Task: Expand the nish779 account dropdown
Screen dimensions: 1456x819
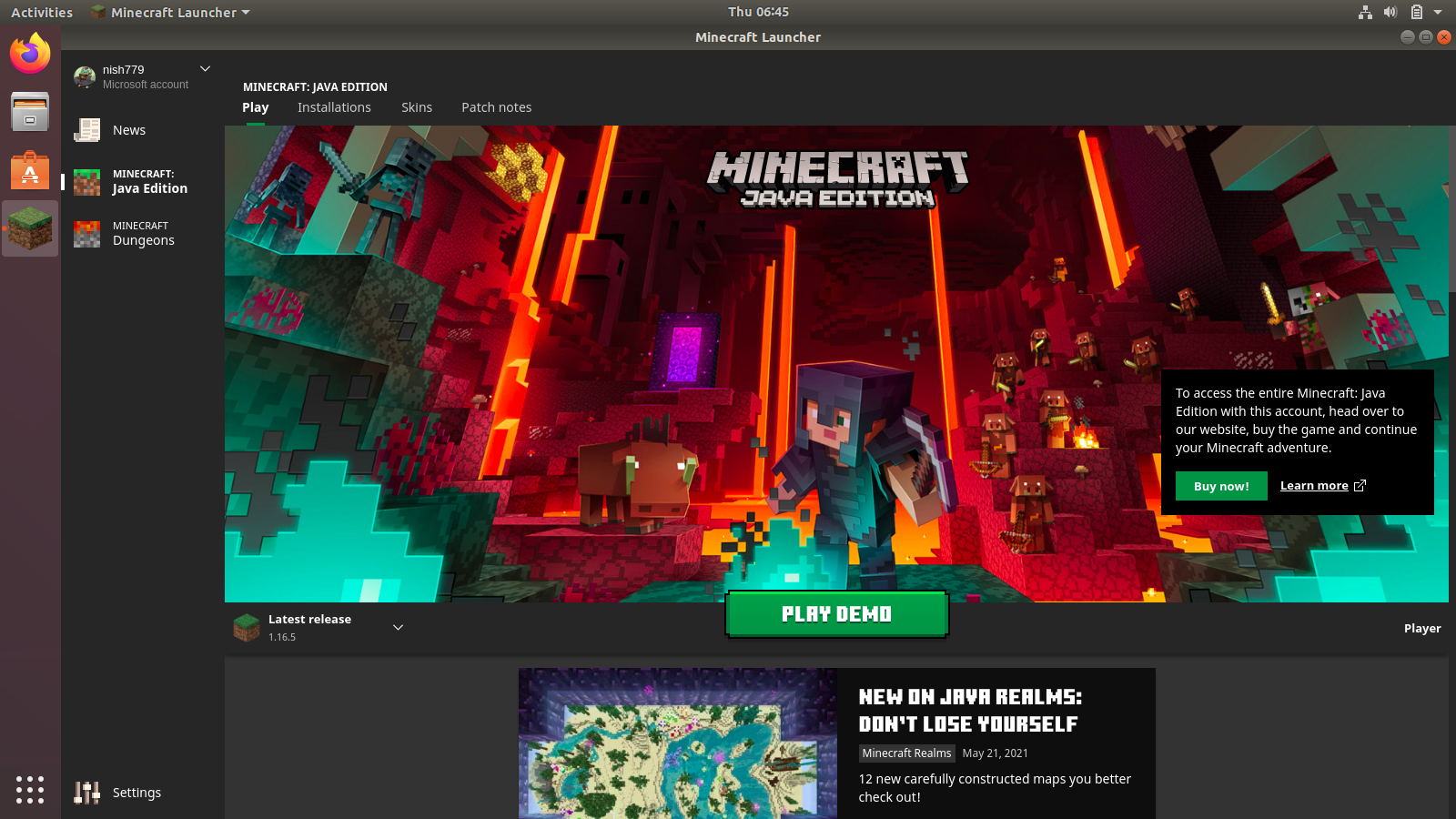Action: [205, 68]
